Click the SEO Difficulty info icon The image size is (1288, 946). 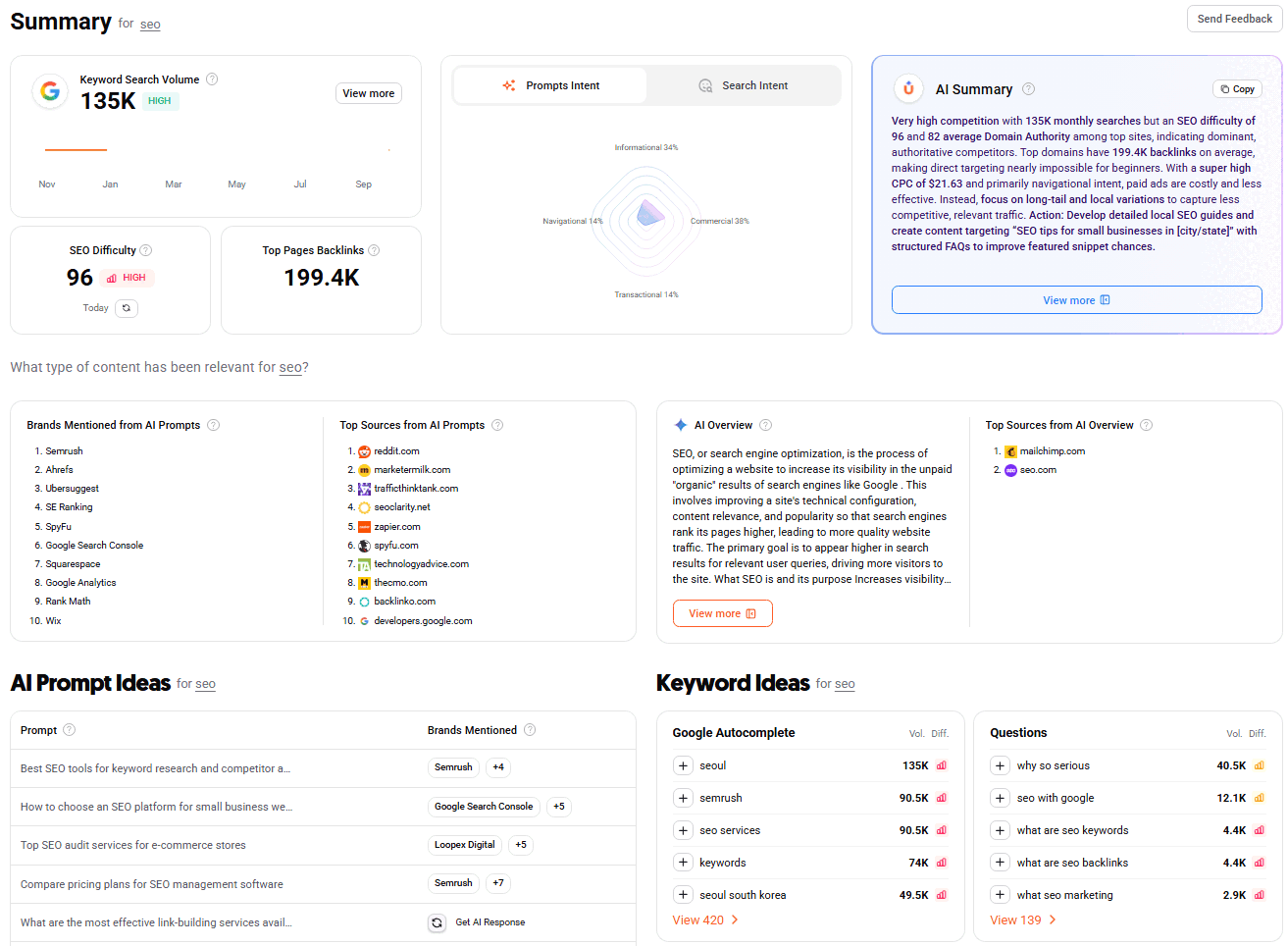click(x=146, y=250)
